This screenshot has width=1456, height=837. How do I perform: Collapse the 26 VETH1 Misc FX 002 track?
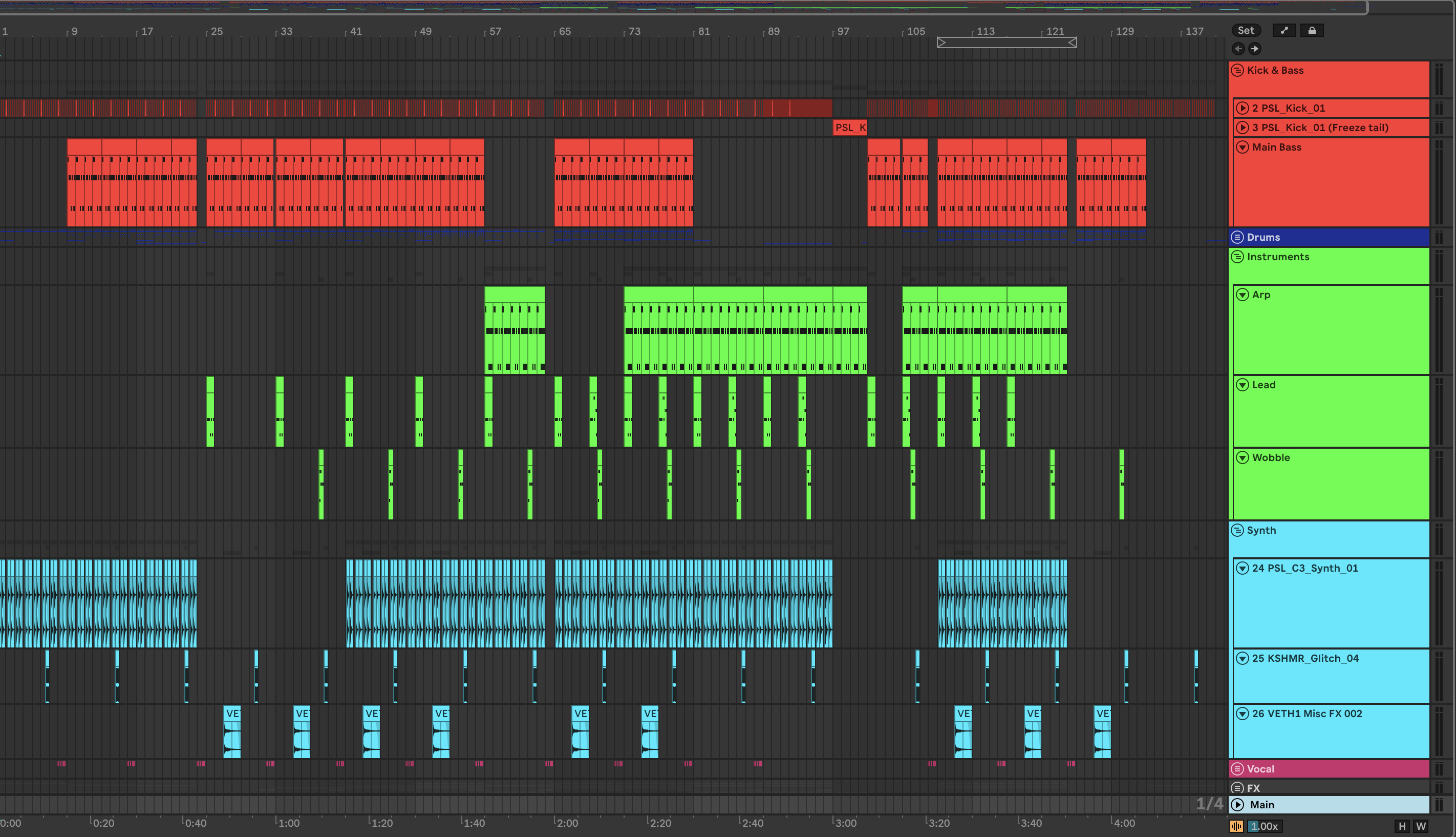pos(1243,714)
